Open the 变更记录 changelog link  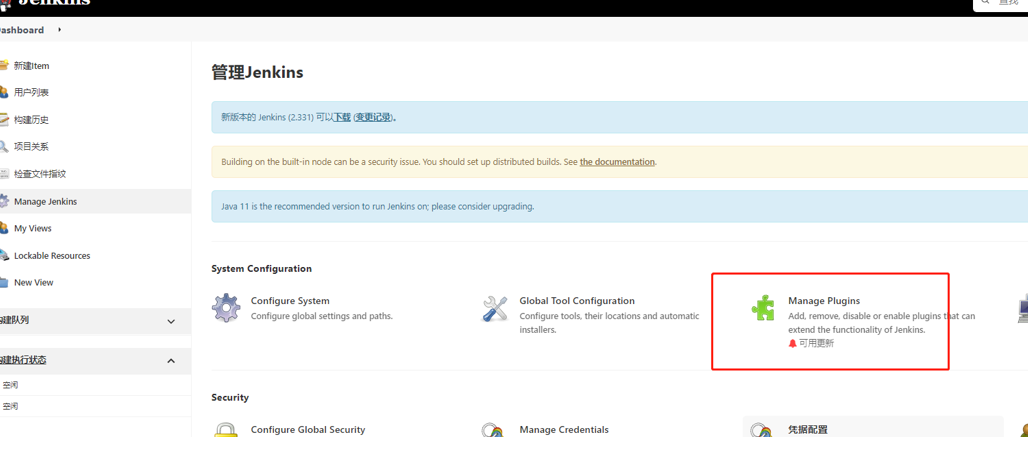pos(374,117)
